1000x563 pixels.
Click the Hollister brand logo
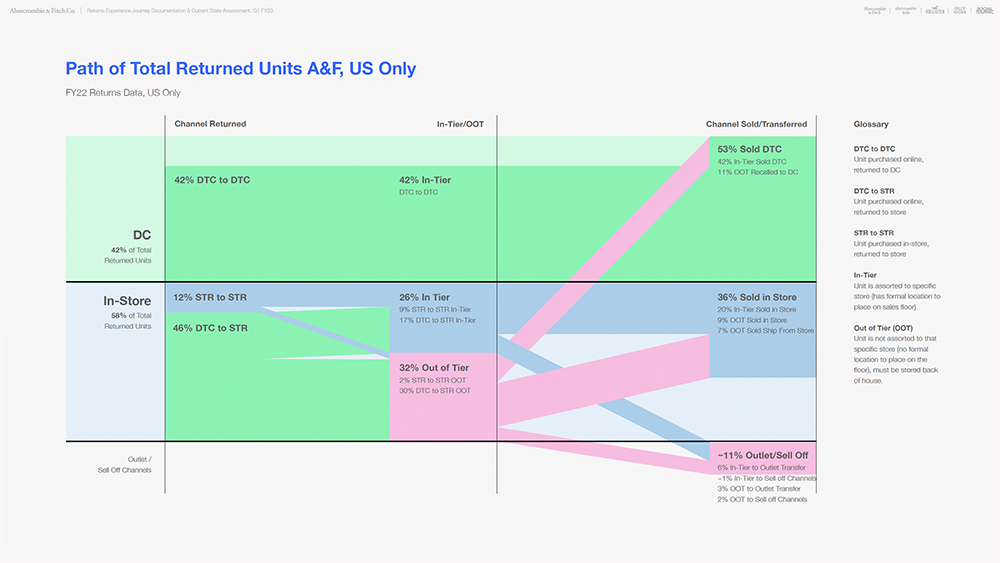935,10
